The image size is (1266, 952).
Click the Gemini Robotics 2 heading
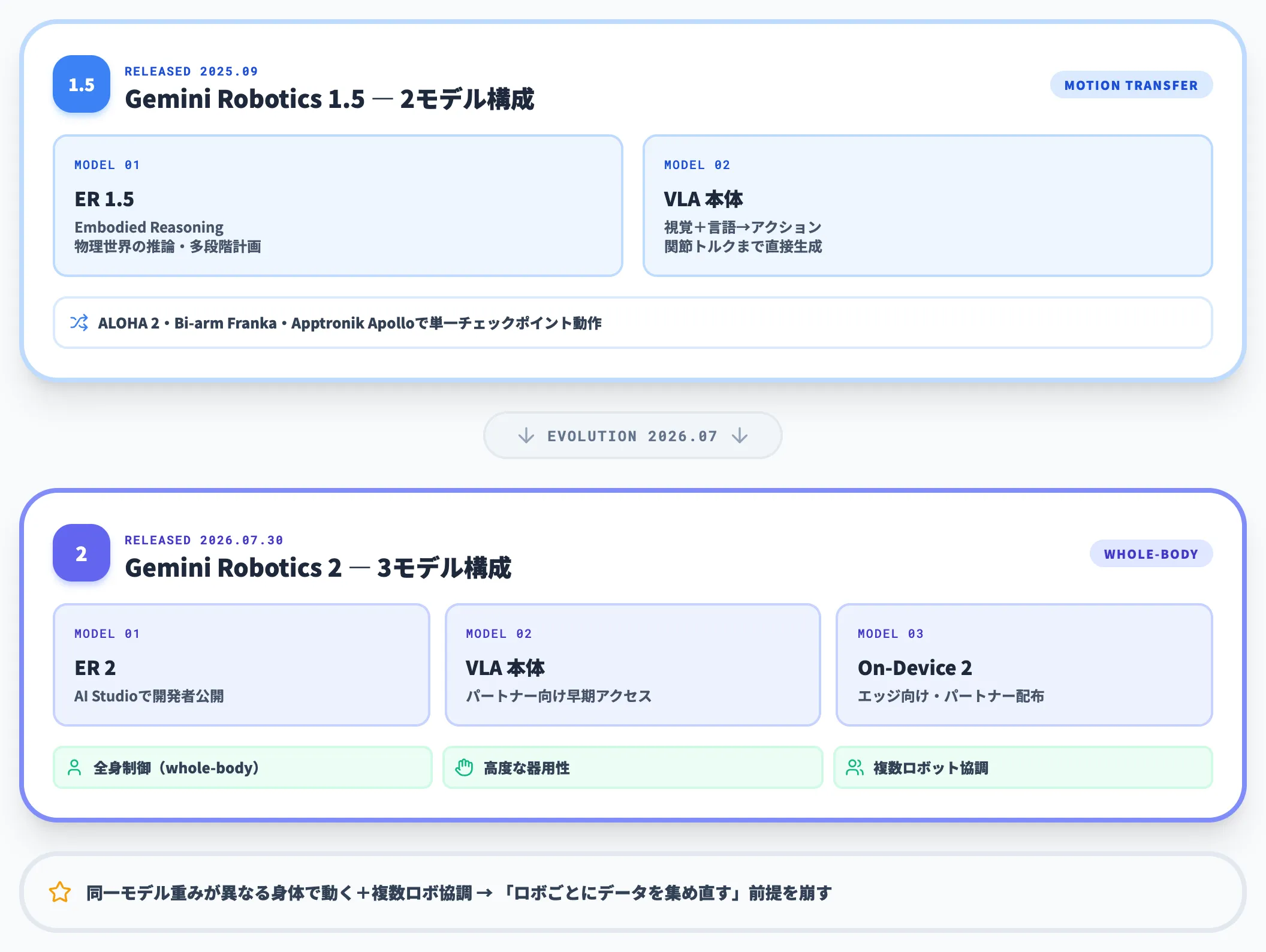point(318,568)
